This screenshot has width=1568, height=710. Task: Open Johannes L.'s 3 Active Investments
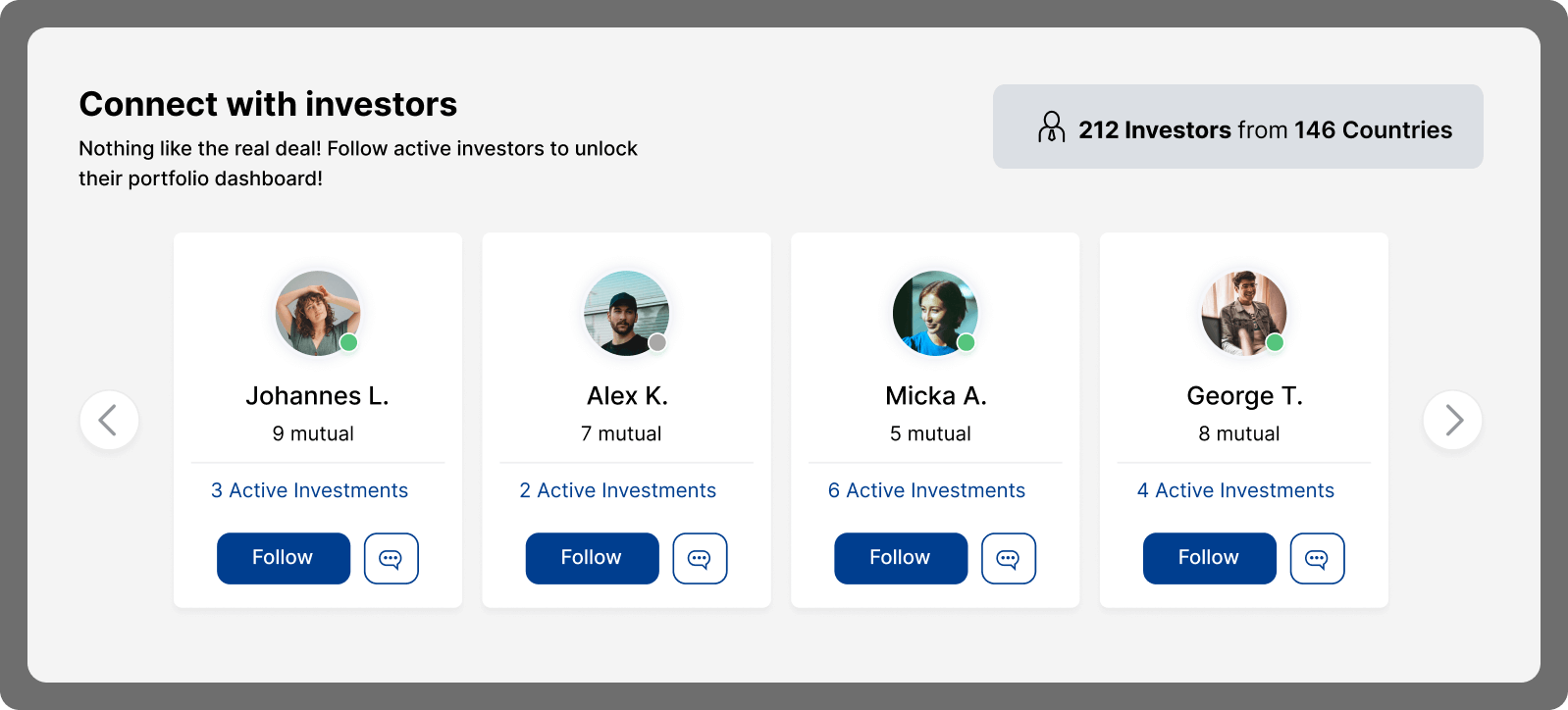click(x=309, y=490)
